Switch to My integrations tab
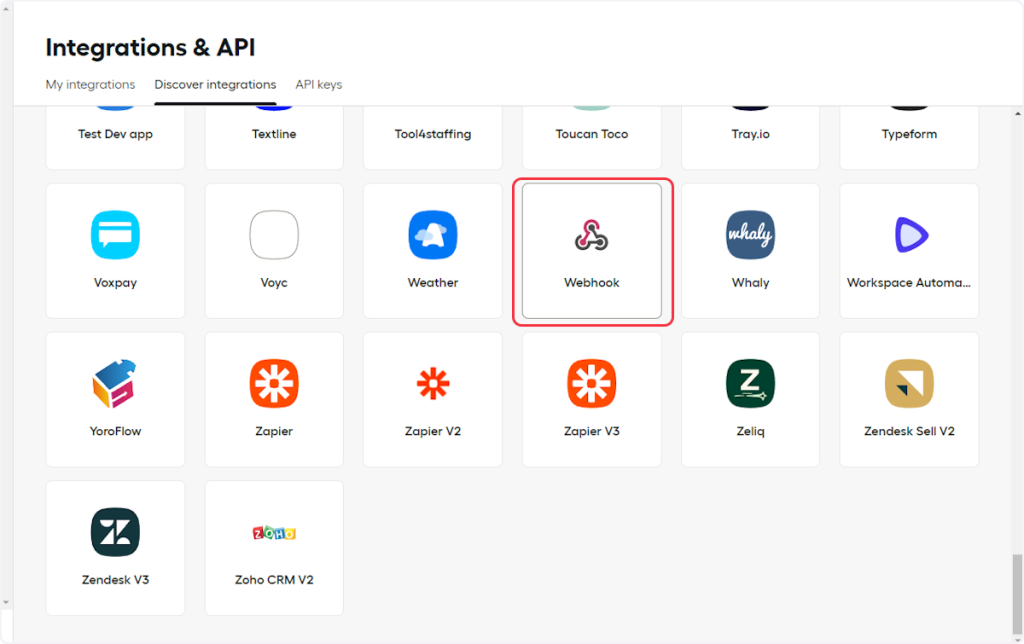The width and height of the screenshot is (1024, 644). pyautogui.click(x=90, y=85)
